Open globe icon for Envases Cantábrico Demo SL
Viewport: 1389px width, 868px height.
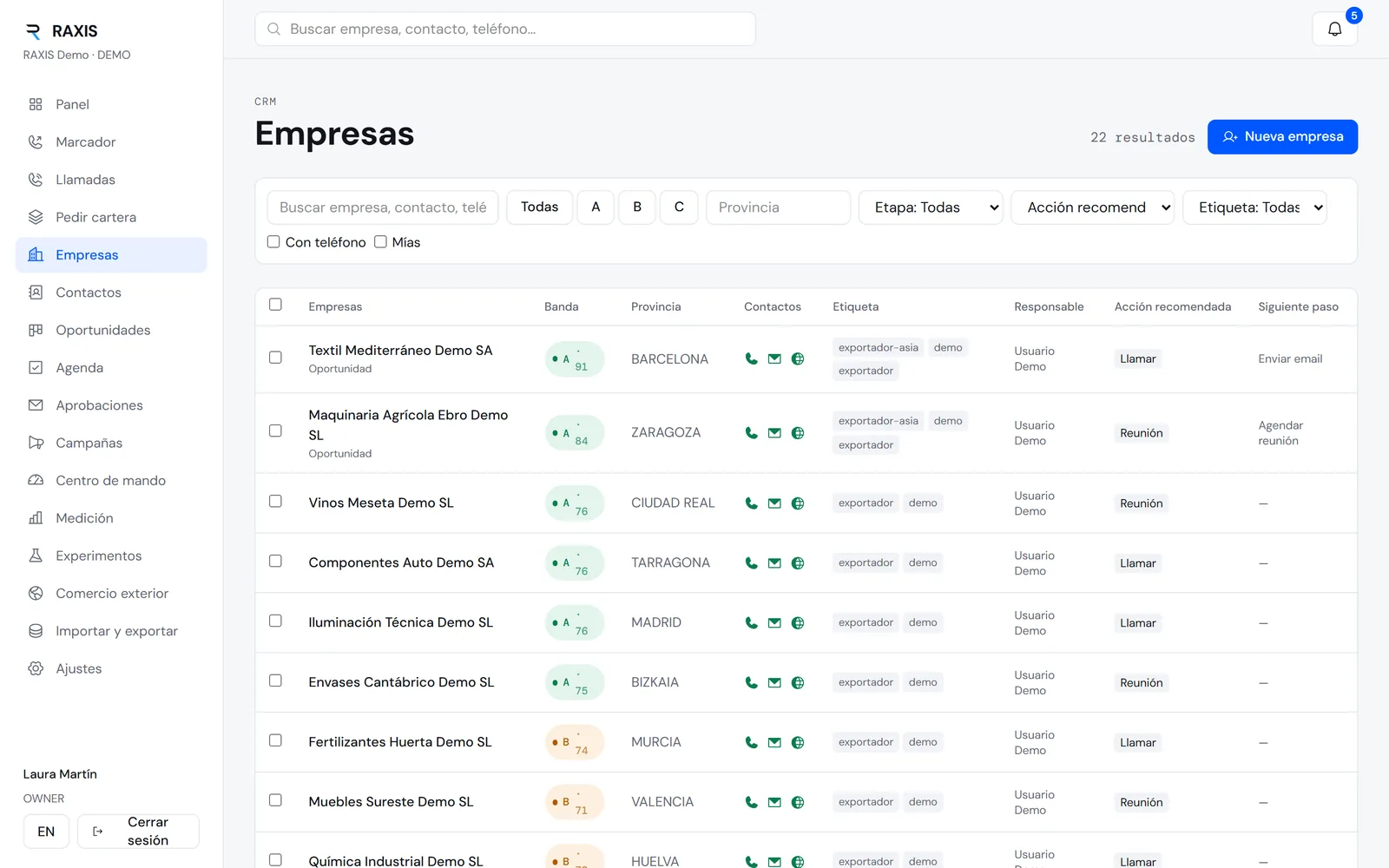(x=798, y=682)
